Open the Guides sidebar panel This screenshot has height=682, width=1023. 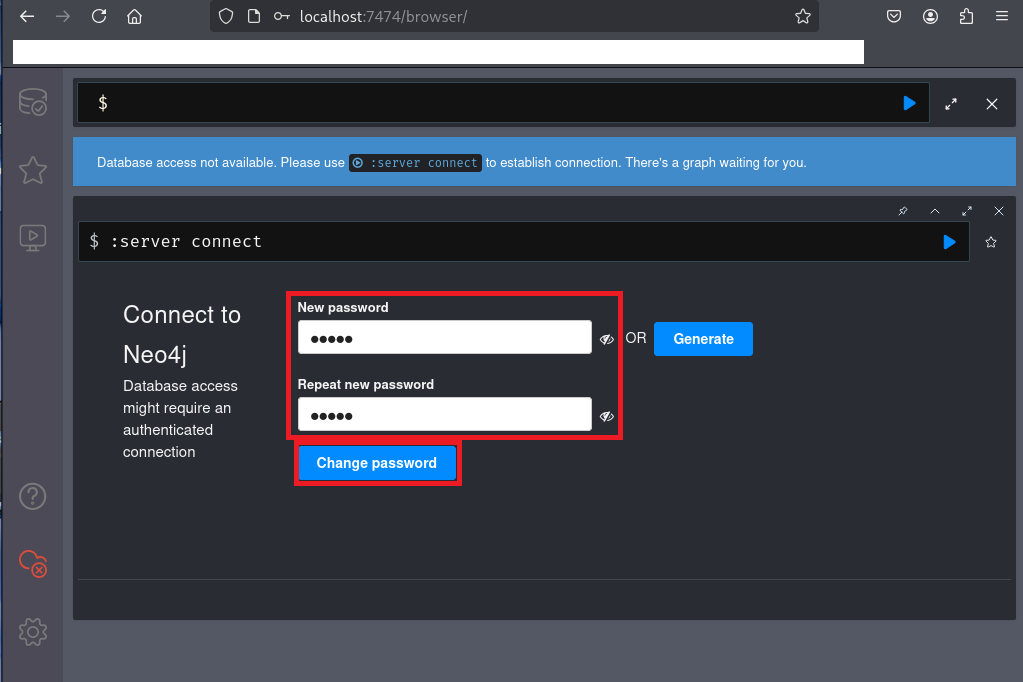click(32, 238)
